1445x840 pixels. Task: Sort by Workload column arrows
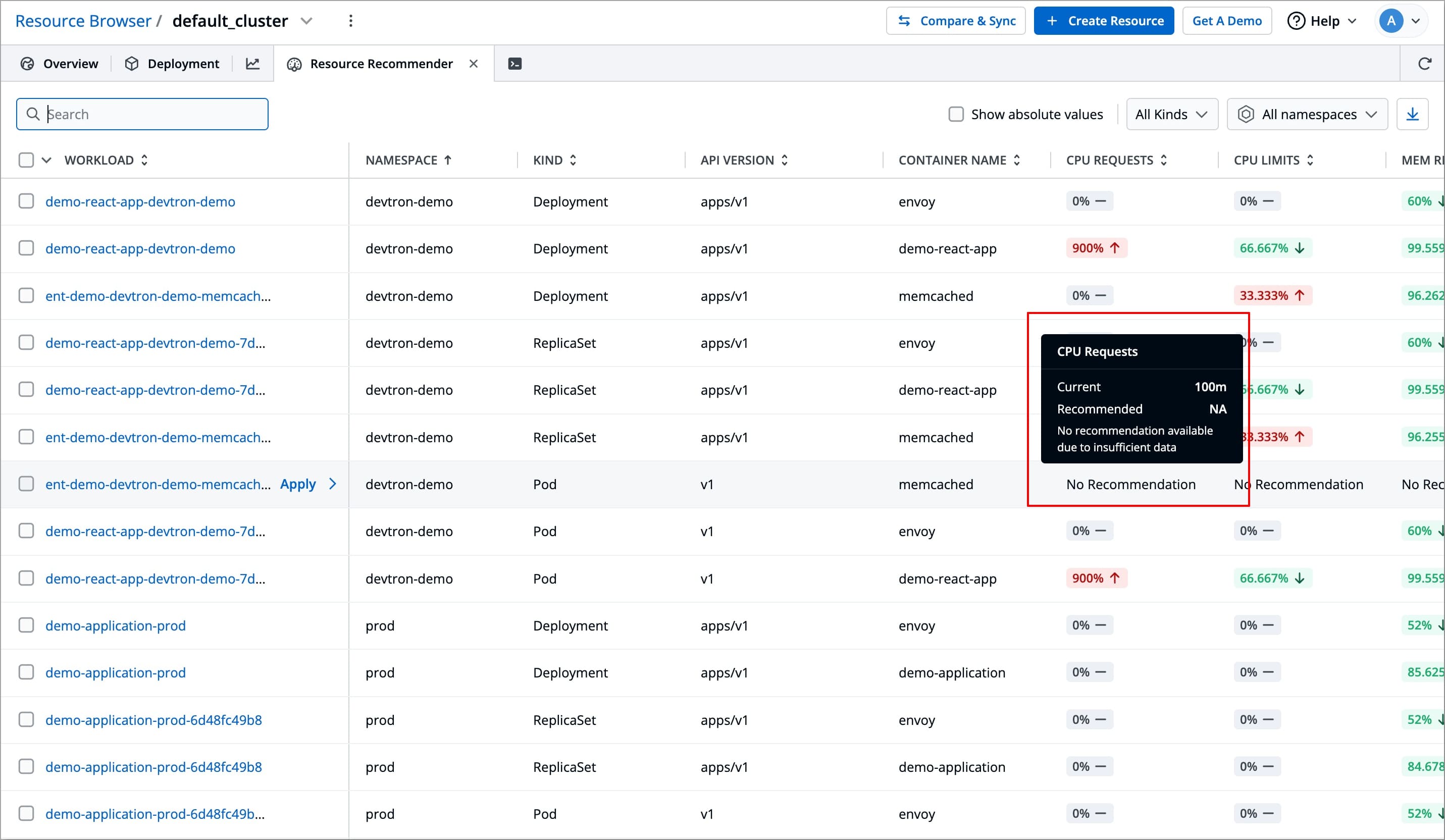coord(144,160)
